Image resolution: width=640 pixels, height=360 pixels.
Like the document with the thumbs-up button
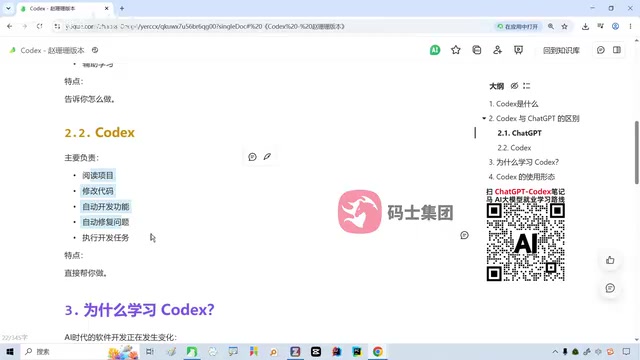610,260
